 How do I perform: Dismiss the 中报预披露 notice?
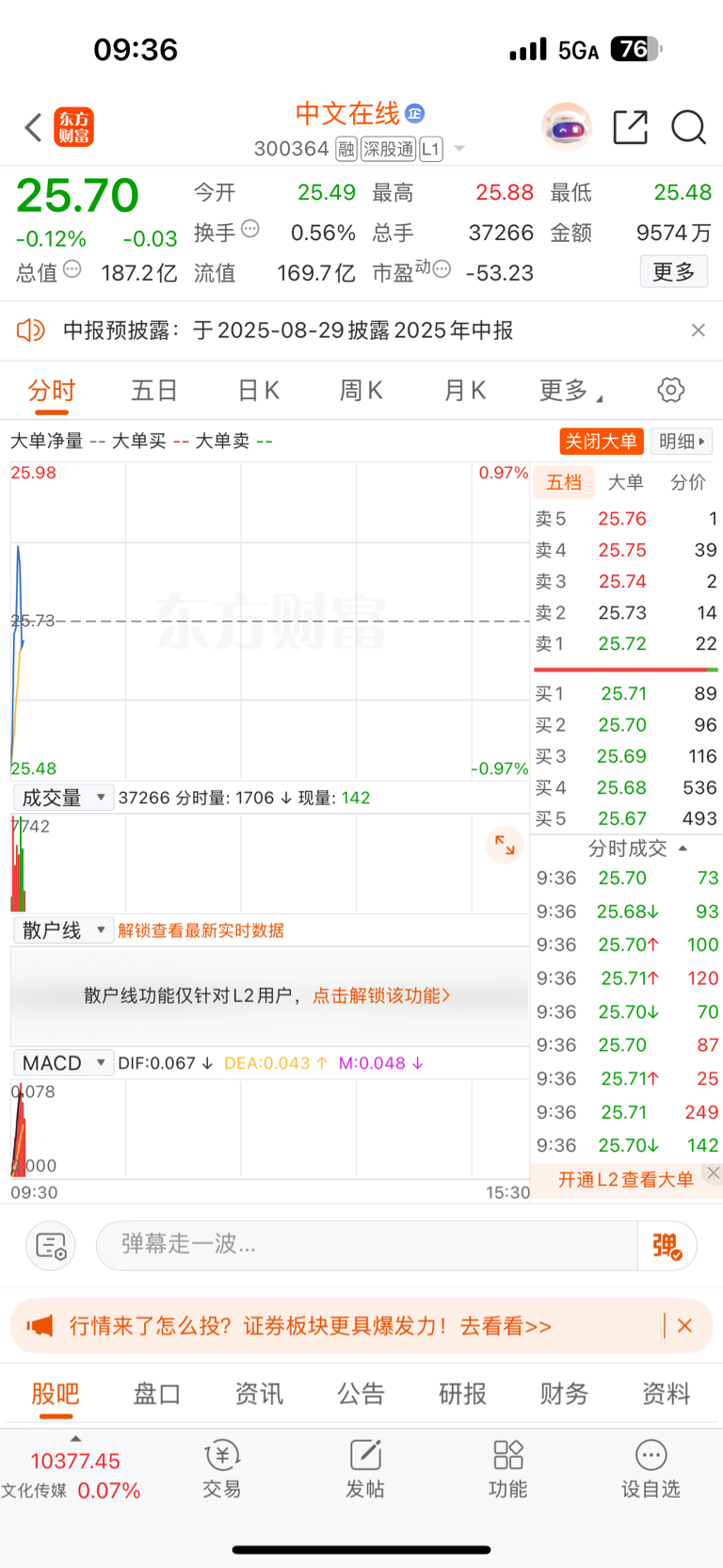[698, 331]
